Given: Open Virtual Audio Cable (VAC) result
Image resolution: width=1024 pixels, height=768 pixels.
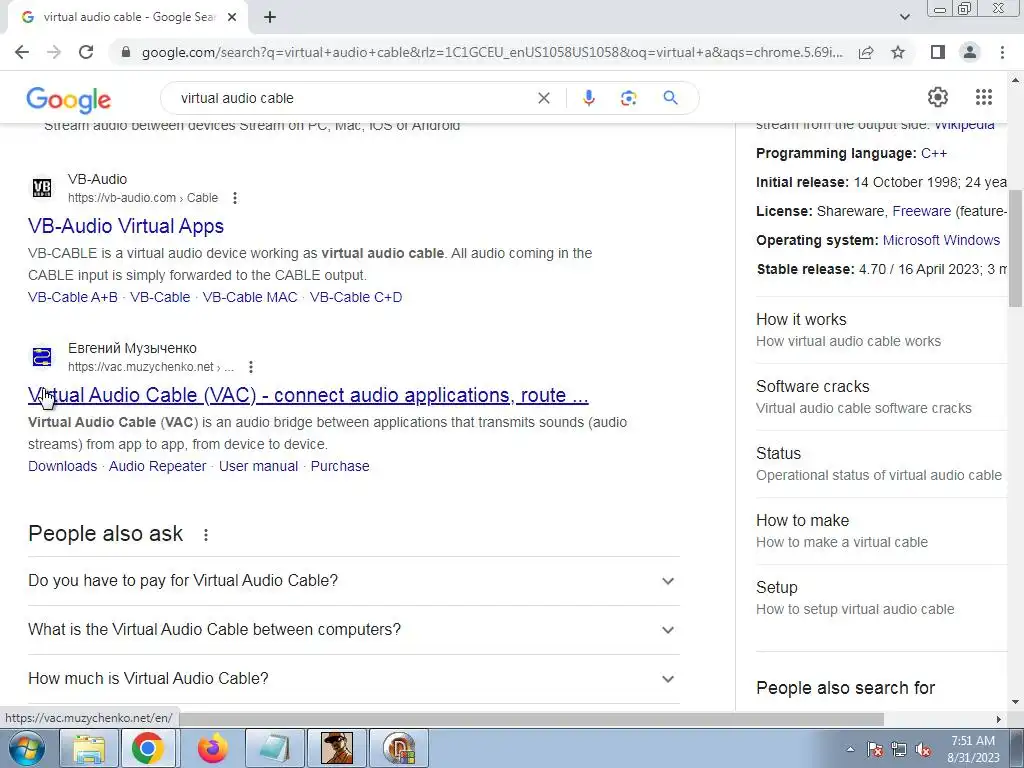Looking at the screenshot, I should pyautogui.click(x=308, y=395).
